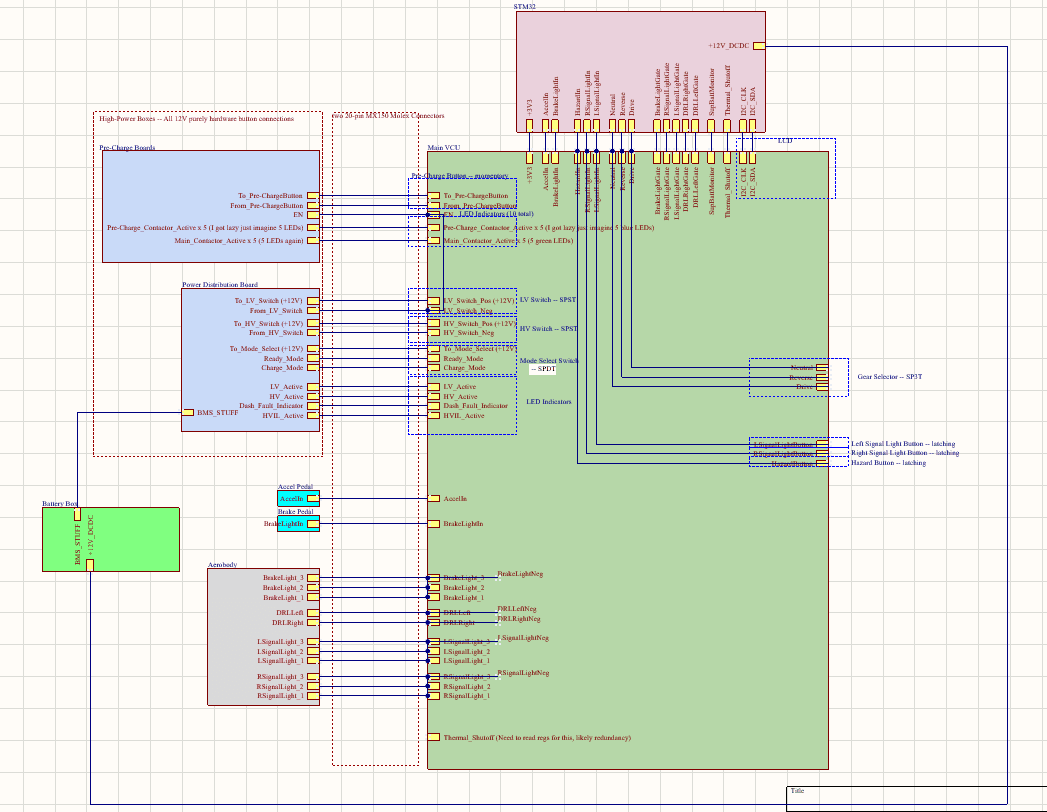
Task: Click the High-Power Boxes note text
Action: tap(196, 119)
